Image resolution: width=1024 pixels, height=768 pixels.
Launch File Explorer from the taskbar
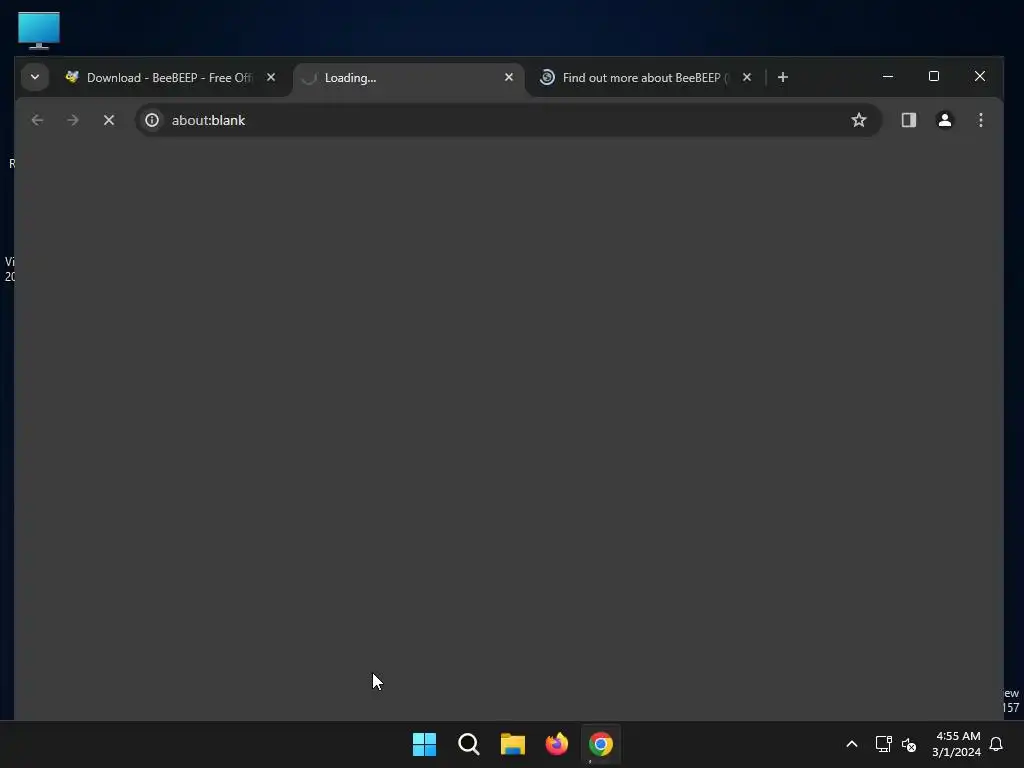click(x=513, y=744)
